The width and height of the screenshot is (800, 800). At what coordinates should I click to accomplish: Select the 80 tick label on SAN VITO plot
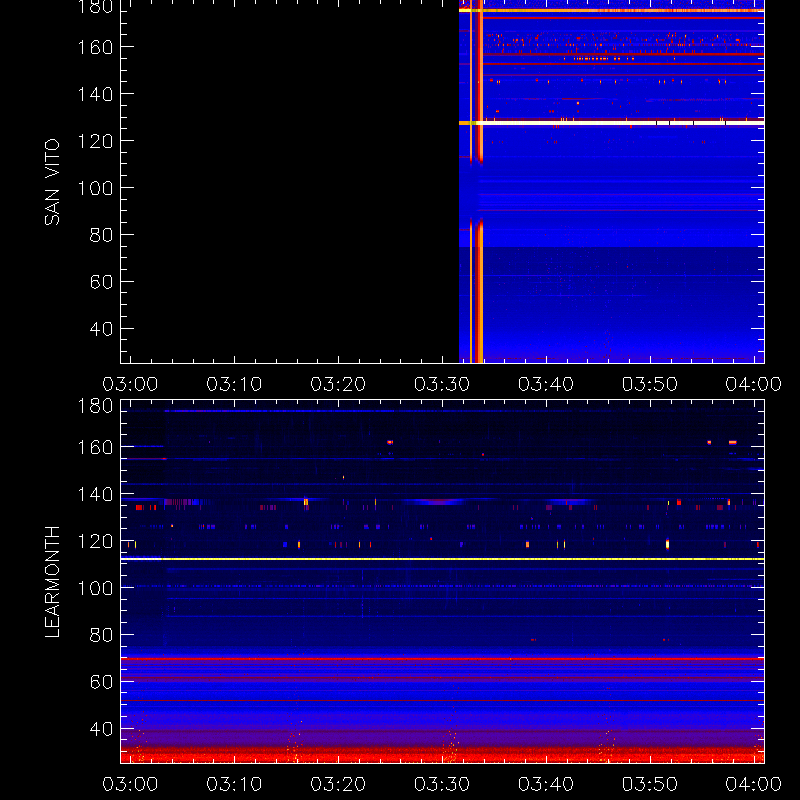pos(101,235)
